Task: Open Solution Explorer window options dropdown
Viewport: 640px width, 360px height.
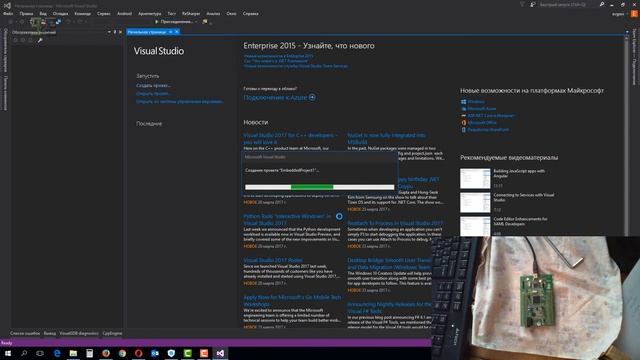Action: [109, 32]
